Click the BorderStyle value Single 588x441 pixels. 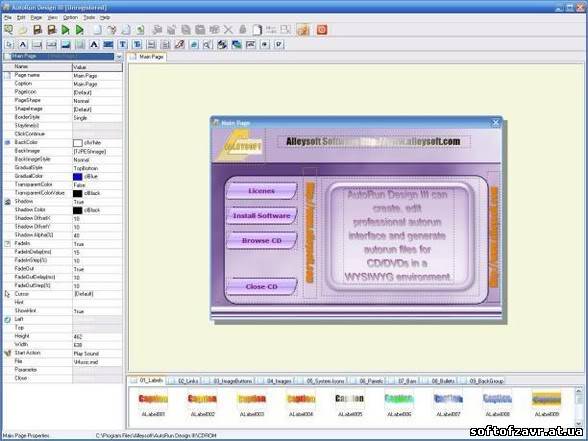(x=97, y=118)
